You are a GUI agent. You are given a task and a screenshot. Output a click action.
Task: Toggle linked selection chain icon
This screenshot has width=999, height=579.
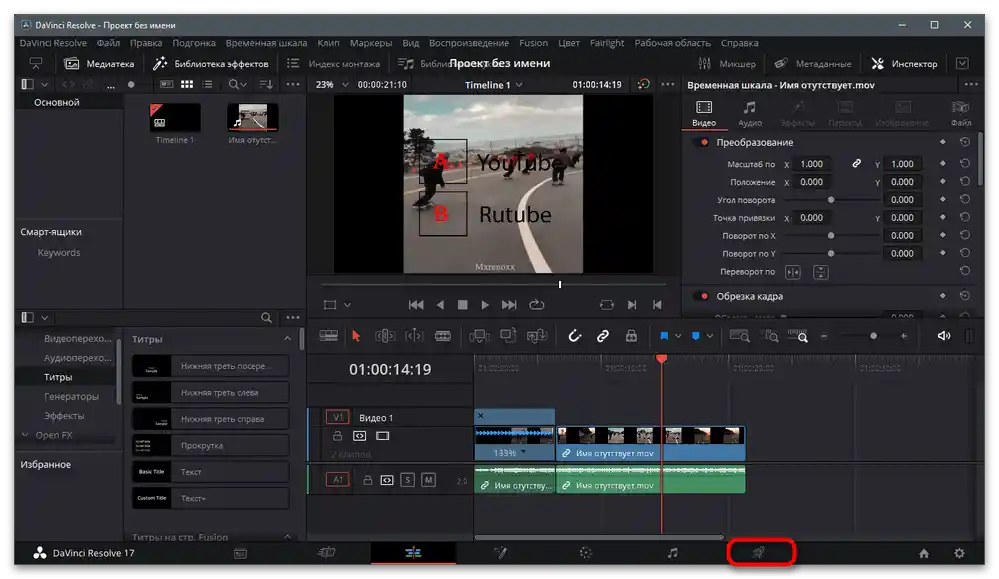(x=603, y=336)
